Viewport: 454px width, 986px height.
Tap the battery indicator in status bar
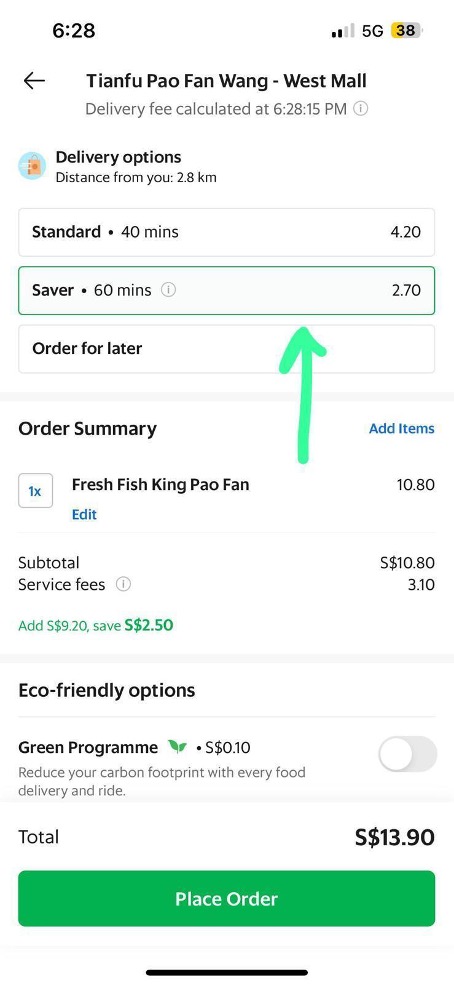(x=407, y=30)
